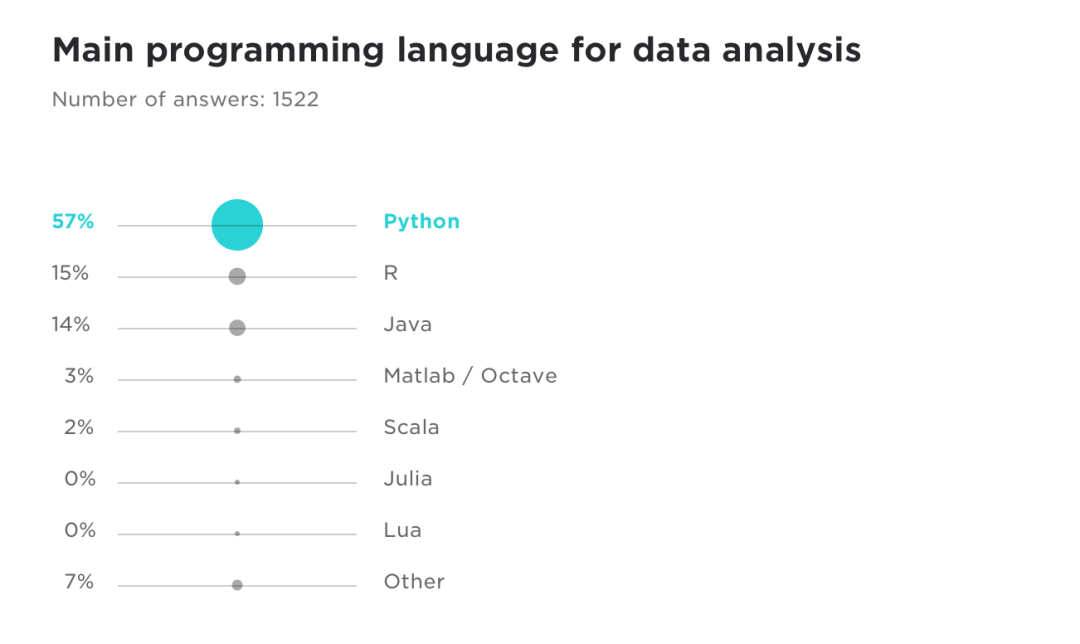Click the Julia language label
This screenshot has width=1080, height=644.
click(x=408, y=479)
